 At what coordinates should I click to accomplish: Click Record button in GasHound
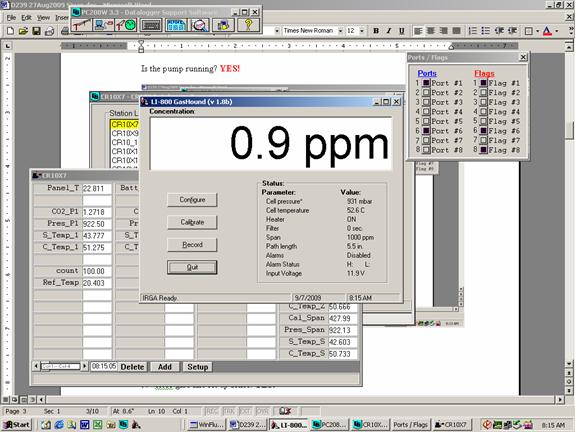pyautogui.click(x=192, y=245)
